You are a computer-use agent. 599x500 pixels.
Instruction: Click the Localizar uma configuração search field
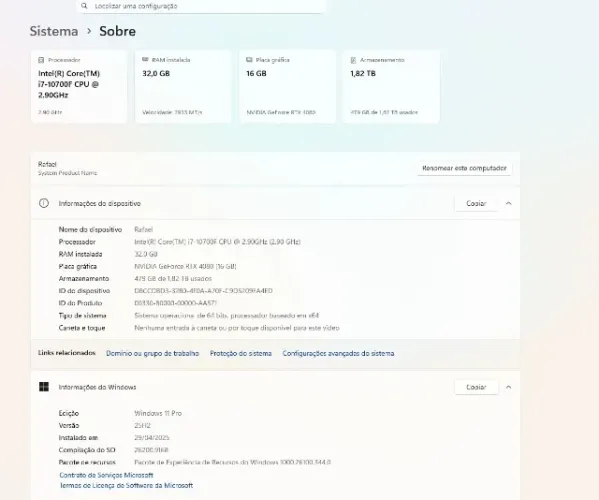202,6
